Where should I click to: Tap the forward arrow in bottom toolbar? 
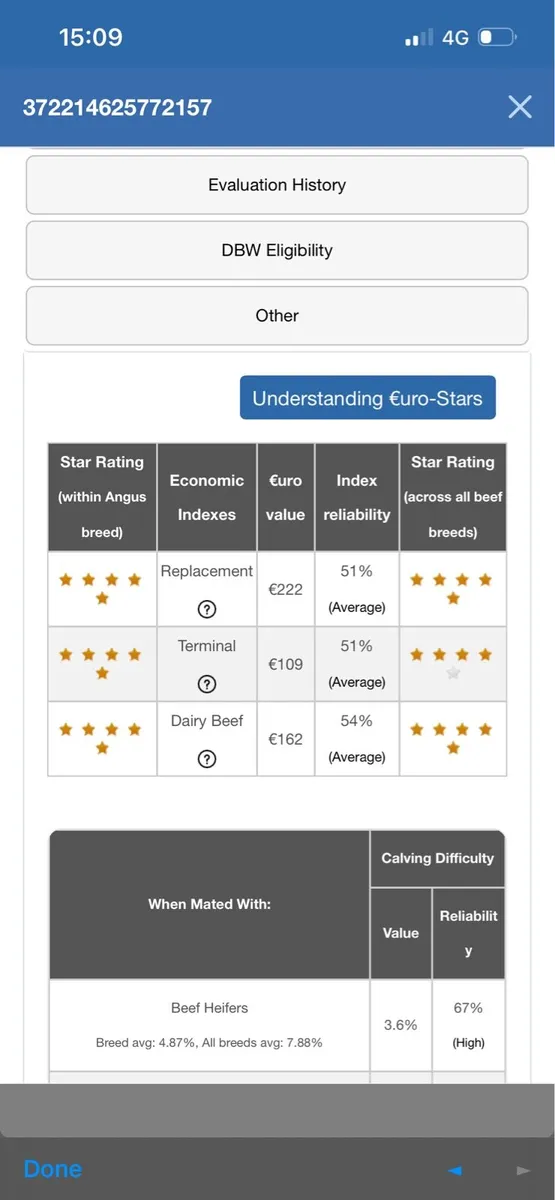(x=522, y=1170)
